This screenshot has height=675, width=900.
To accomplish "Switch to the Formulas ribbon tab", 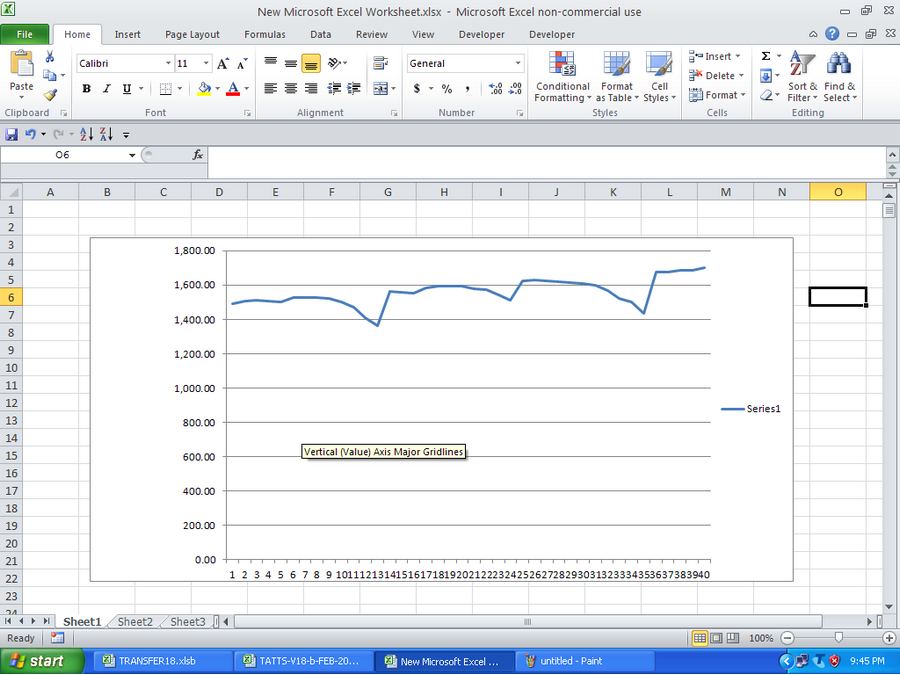I will point(264,34).
